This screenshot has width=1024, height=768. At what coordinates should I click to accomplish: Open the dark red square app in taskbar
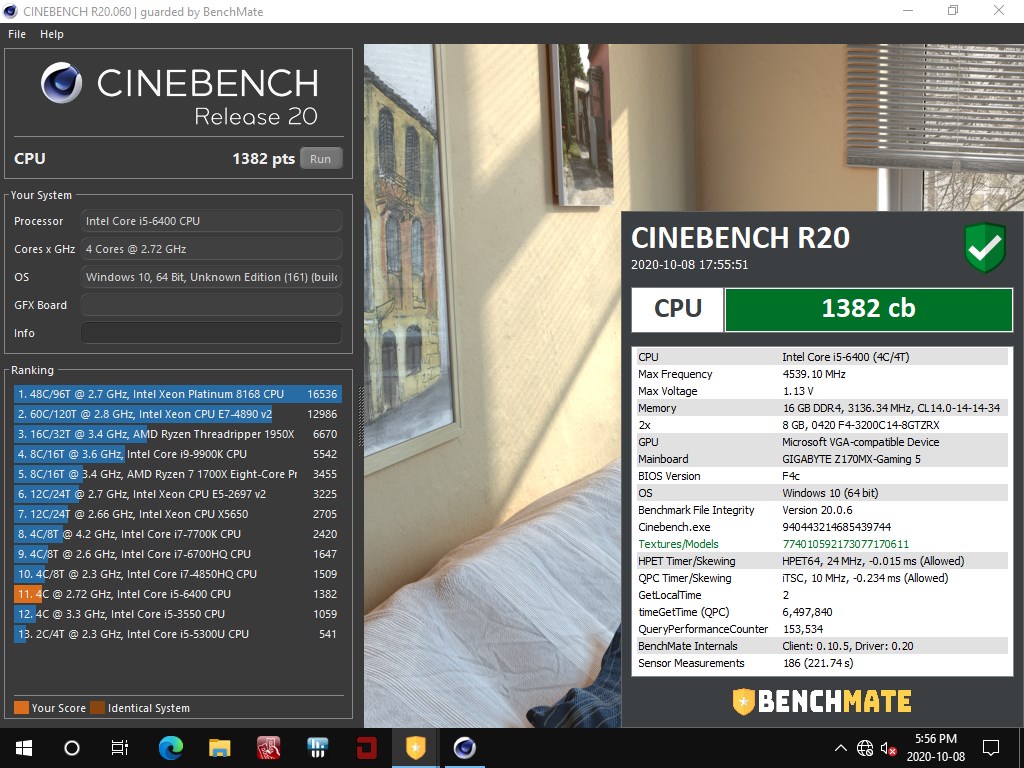[x=366, y=748]
